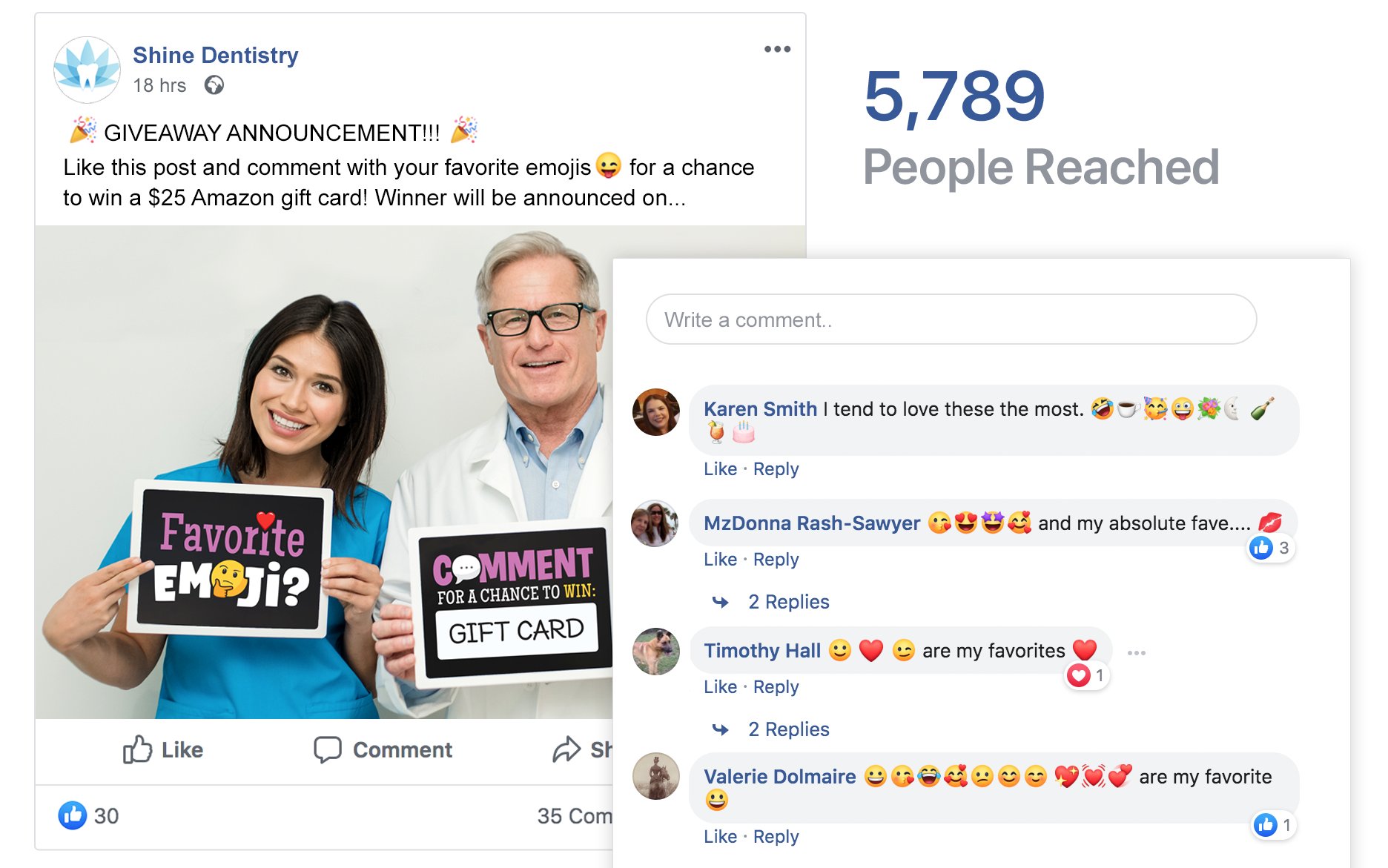
Task: Click Valerie Dolmaire's avatar picture
Action: (x=656, y=776)
